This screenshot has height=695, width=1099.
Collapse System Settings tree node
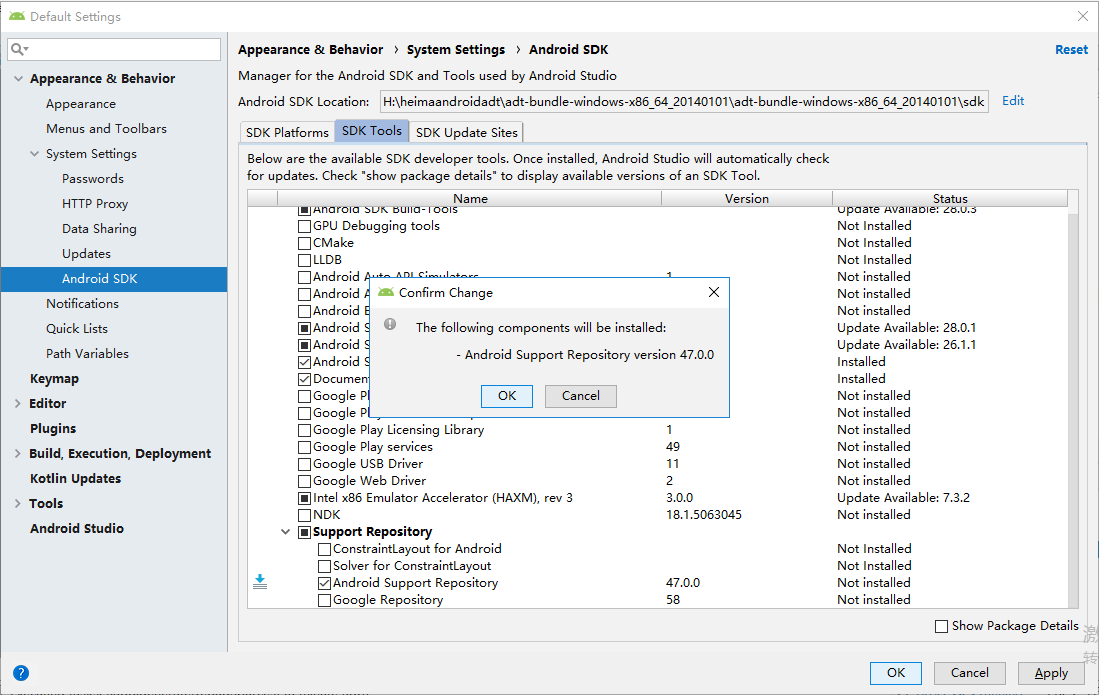point(34,153)
